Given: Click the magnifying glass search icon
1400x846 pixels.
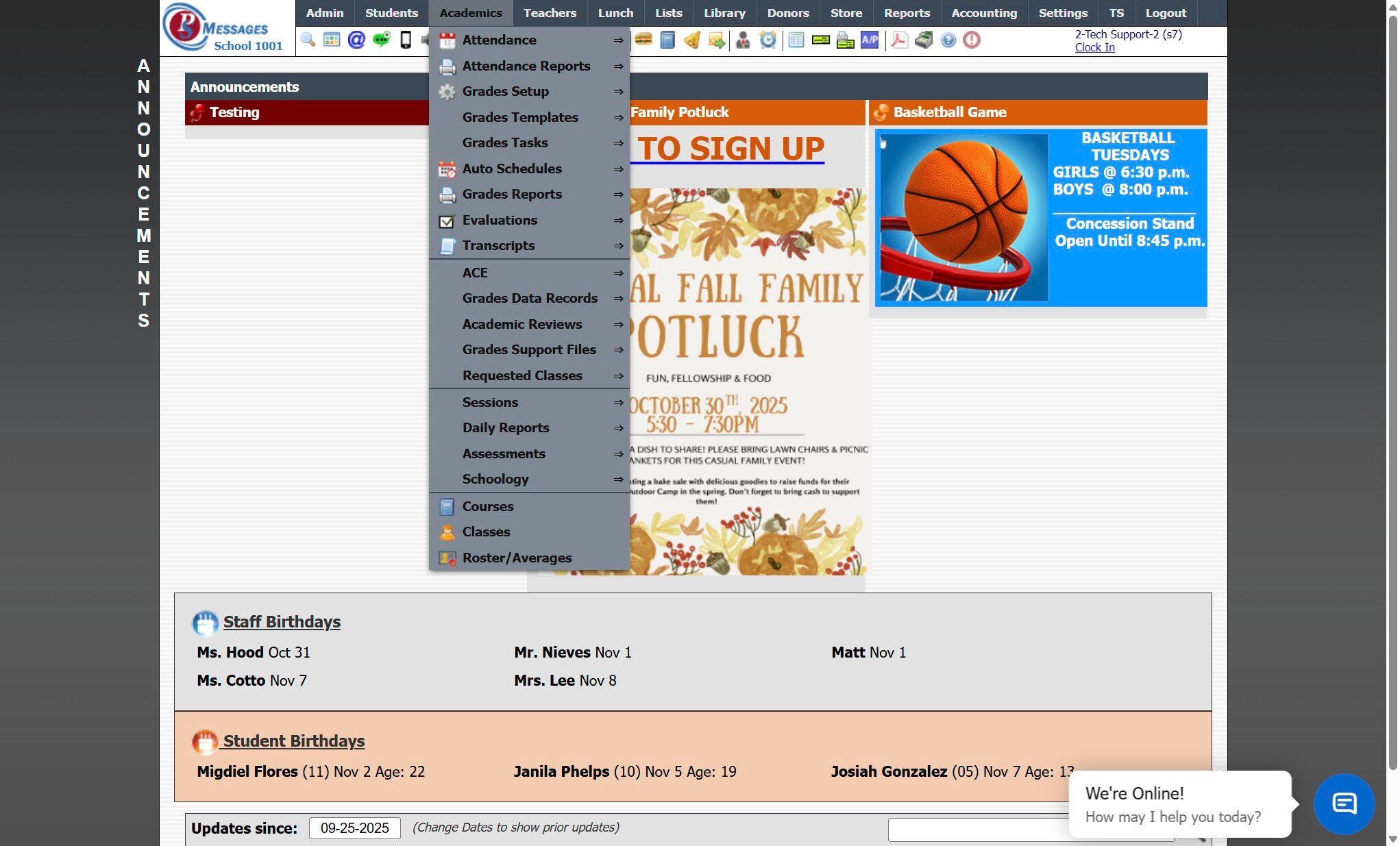Looking at the screenshot, I should [308, 40].
